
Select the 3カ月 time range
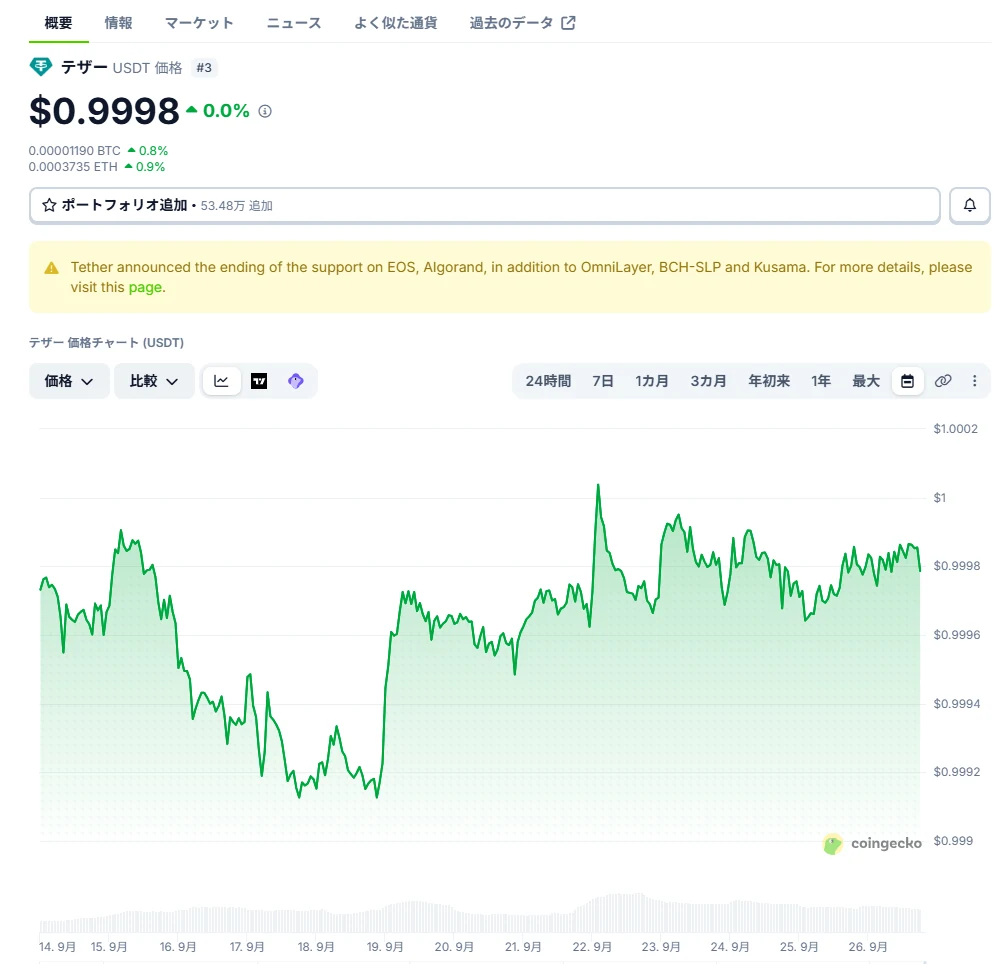(x=708, y=381)
